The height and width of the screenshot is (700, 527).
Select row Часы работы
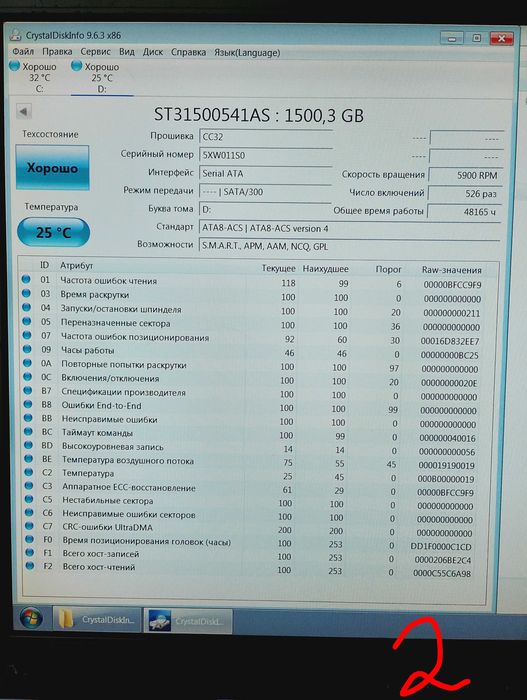point(251,352)
